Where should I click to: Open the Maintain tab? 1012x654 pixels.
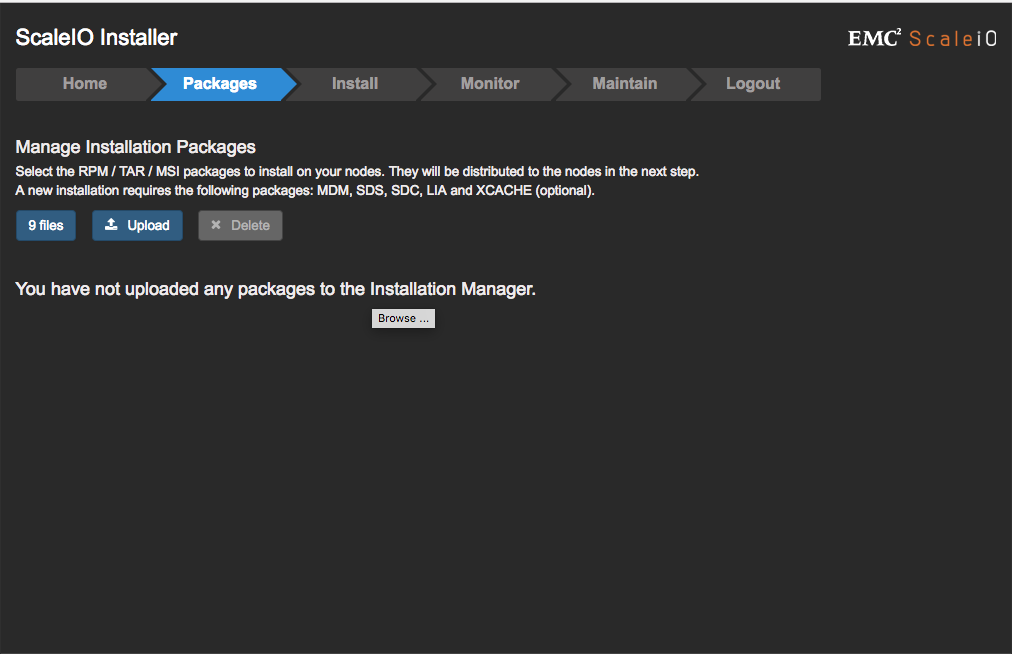coord(625,84)
